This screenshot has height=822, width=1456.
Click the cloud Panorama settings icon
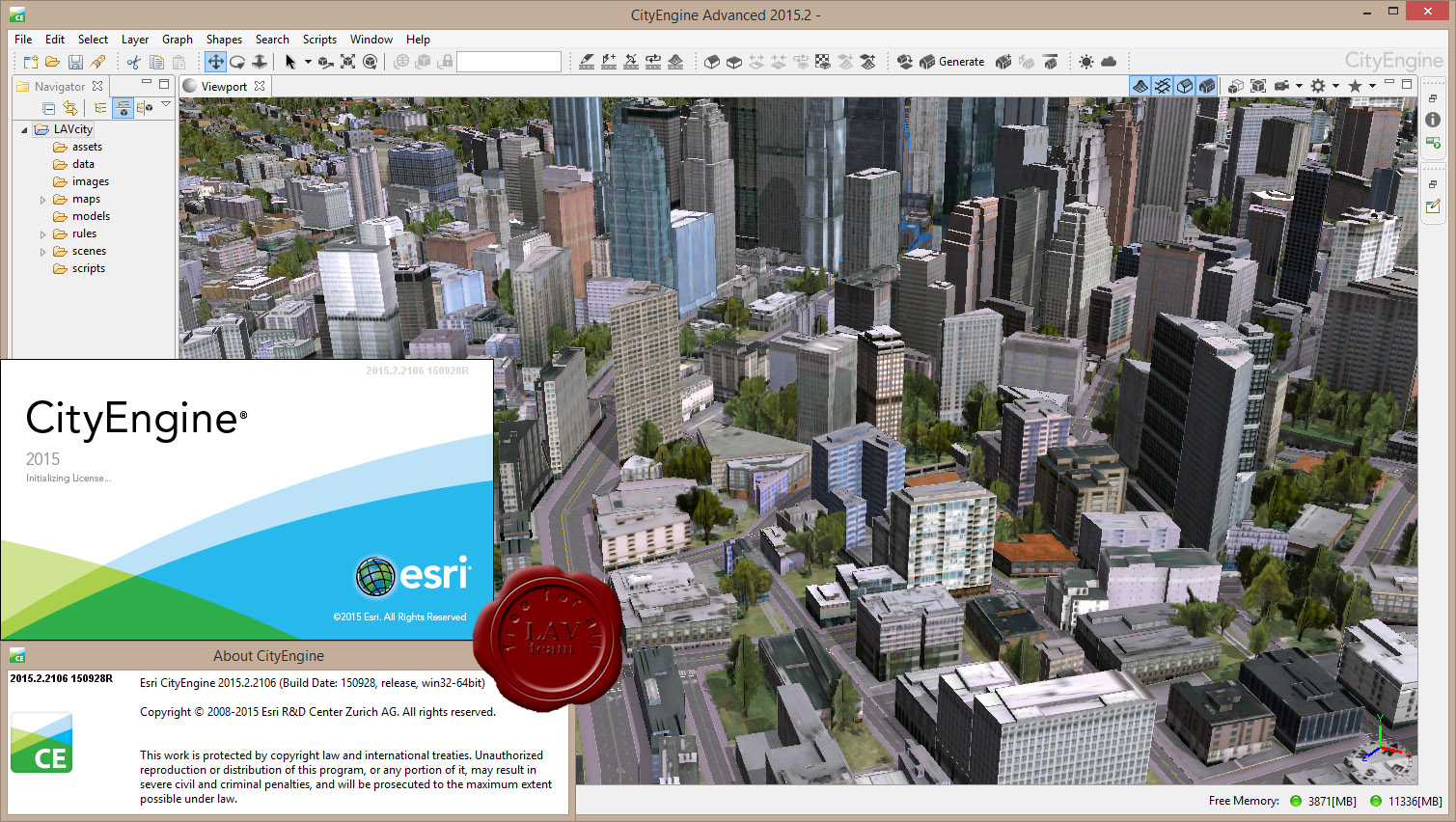click(x=1109, y=62)
